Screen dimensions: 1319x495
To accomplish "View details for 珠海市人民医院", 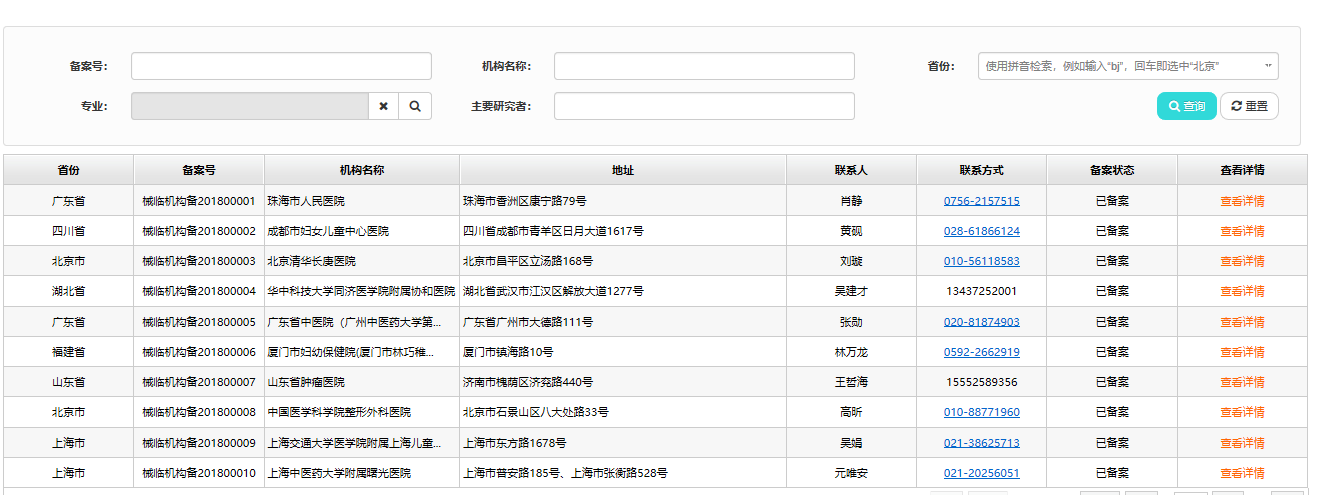I will coord(1241,201).
